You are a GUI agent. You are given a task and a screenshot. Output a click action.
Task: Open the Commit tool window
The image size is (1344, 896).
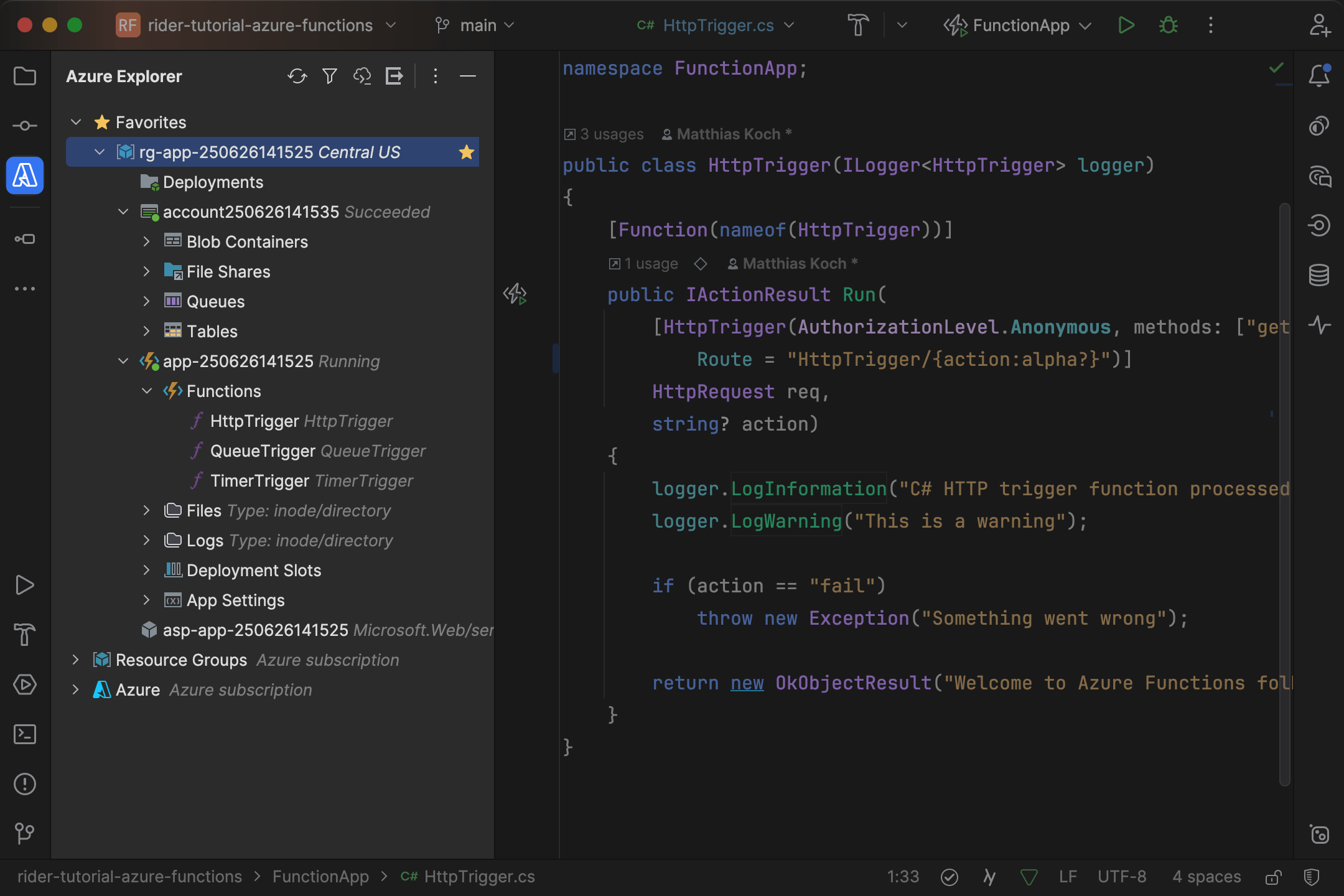click(x=25, y=125)
